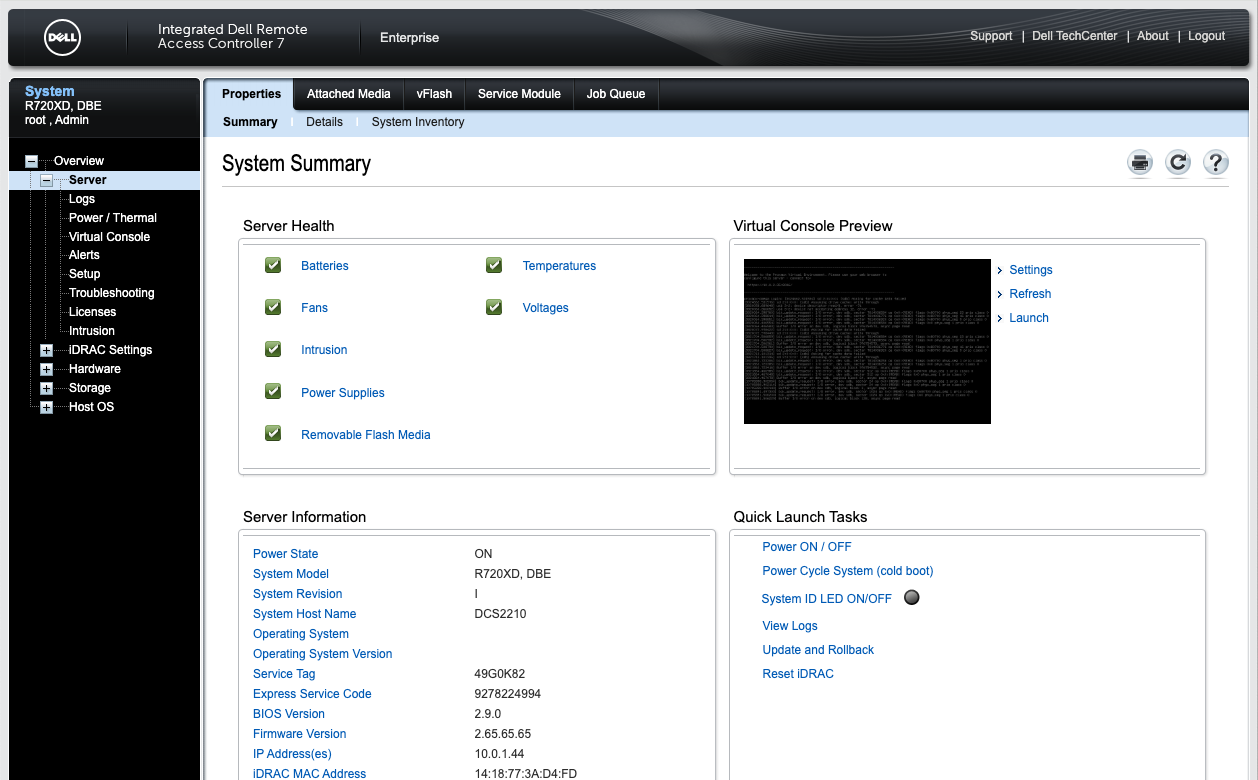Click the System ID LED status indicator
The width and height of the screenshot is (1258, 780).
911,596
